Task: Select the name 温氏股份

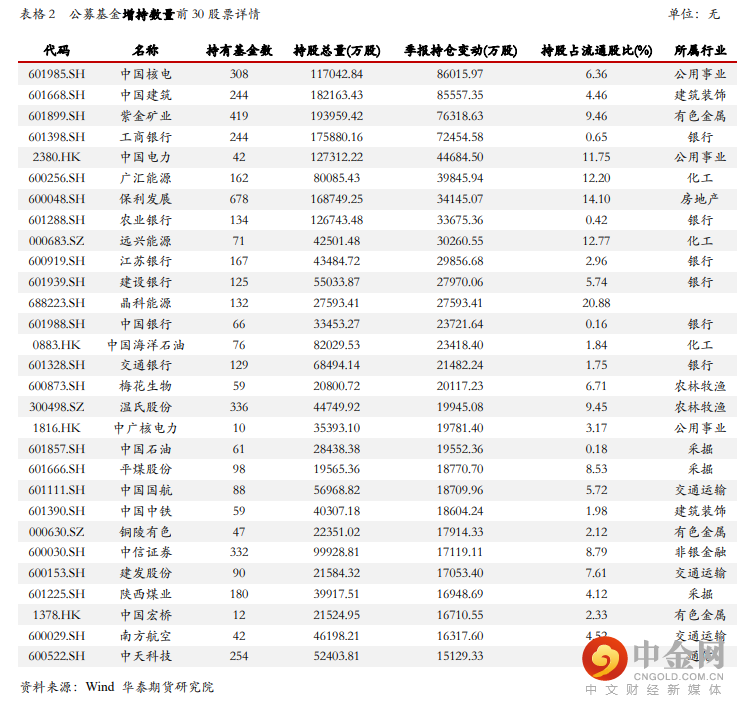Action: pos(146,407)
